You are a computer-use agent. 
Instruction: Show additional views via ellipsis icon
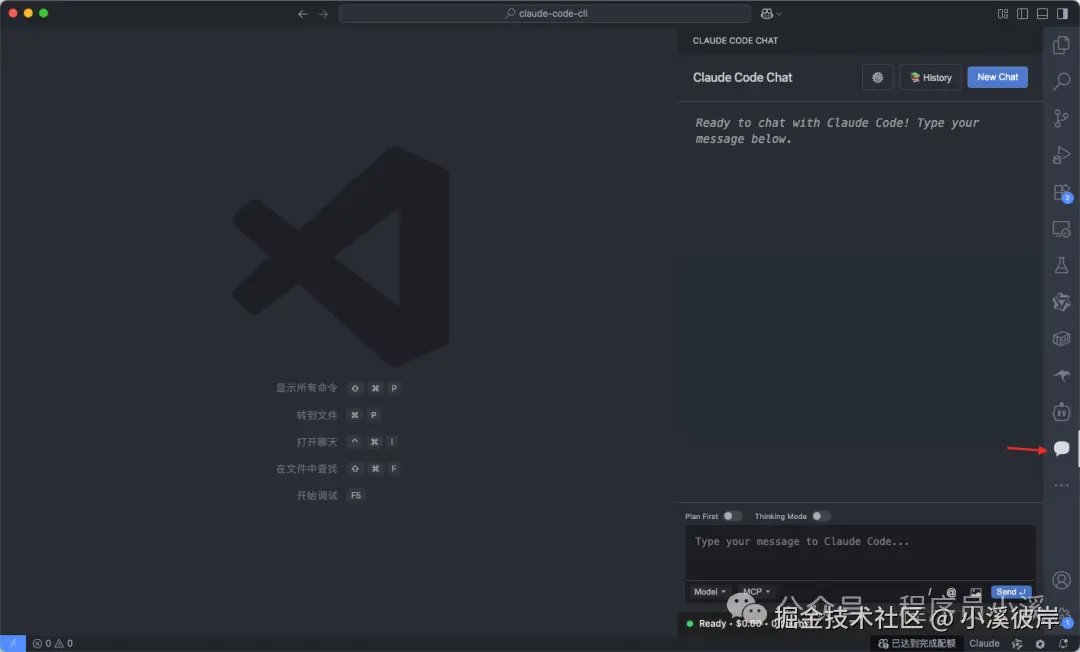(x=1061, y=485)
